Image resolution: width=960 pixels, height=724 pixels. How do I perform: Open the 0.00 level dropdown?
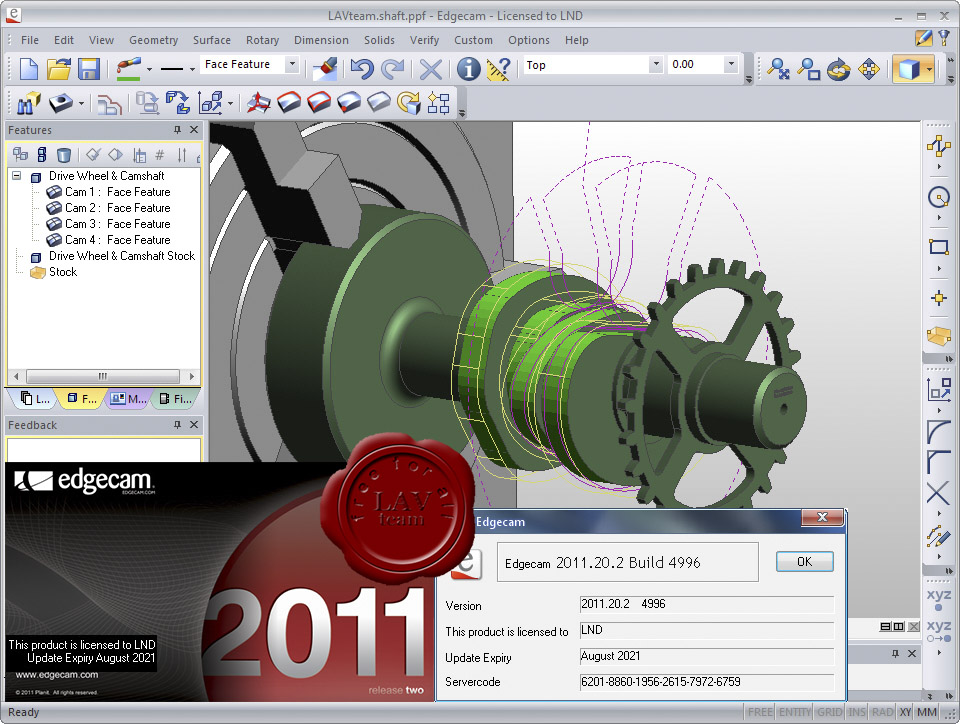pos(730,64)
